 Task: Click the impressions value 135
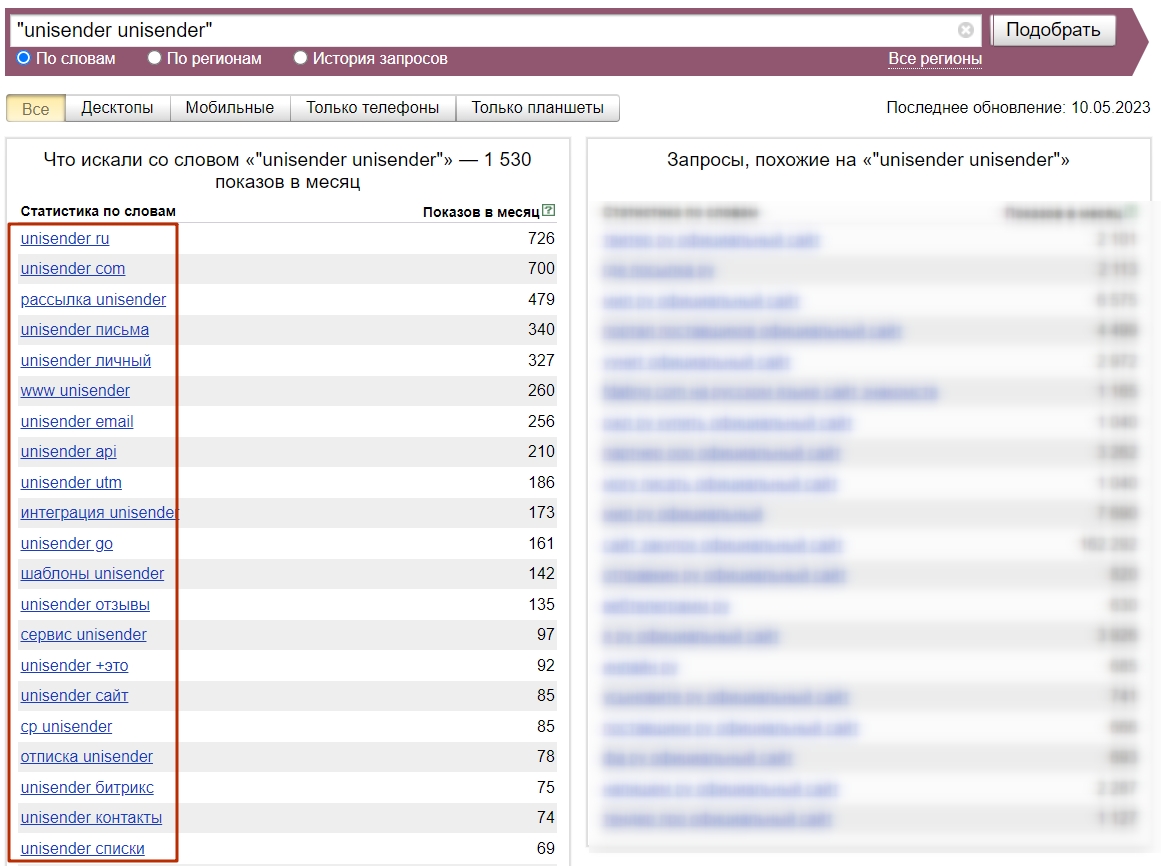[541, 605]
